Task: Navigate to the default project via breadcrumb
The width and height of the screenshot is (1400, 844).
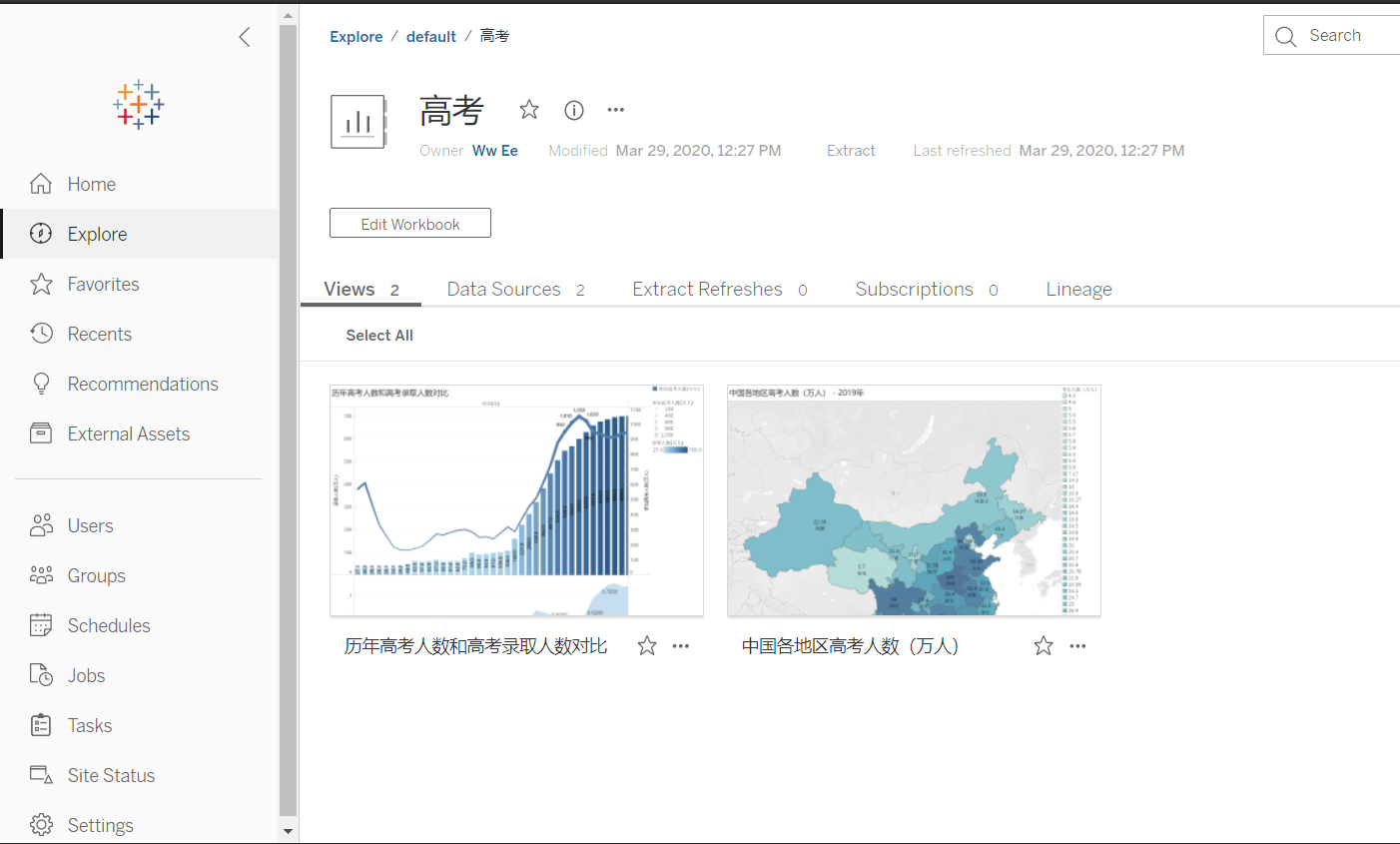Action: (x=430, y=36)
